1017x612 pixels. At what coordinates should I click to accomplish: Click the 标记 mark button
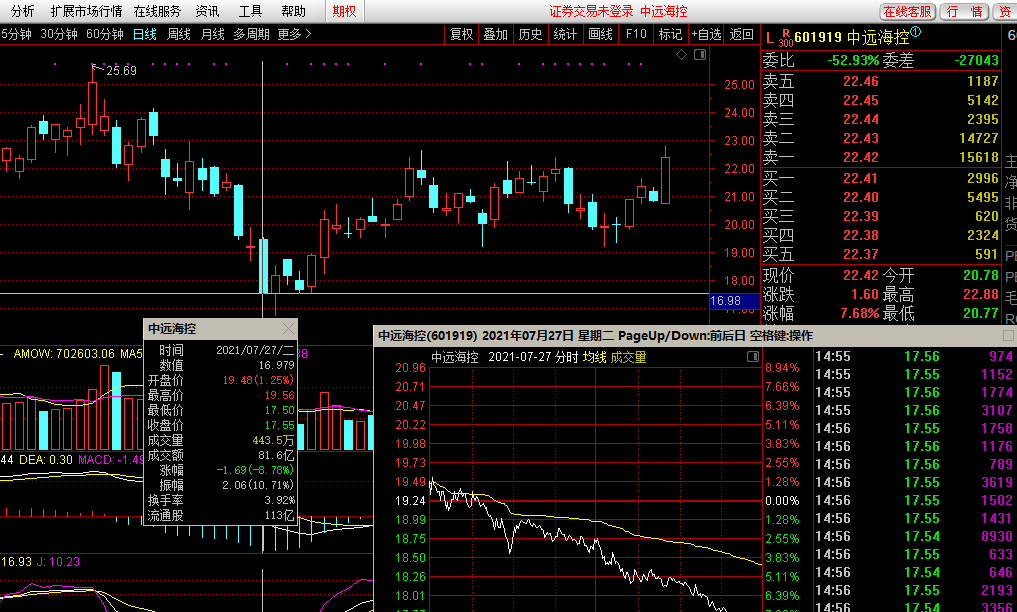pyautogui.click(x=670, y=34)
